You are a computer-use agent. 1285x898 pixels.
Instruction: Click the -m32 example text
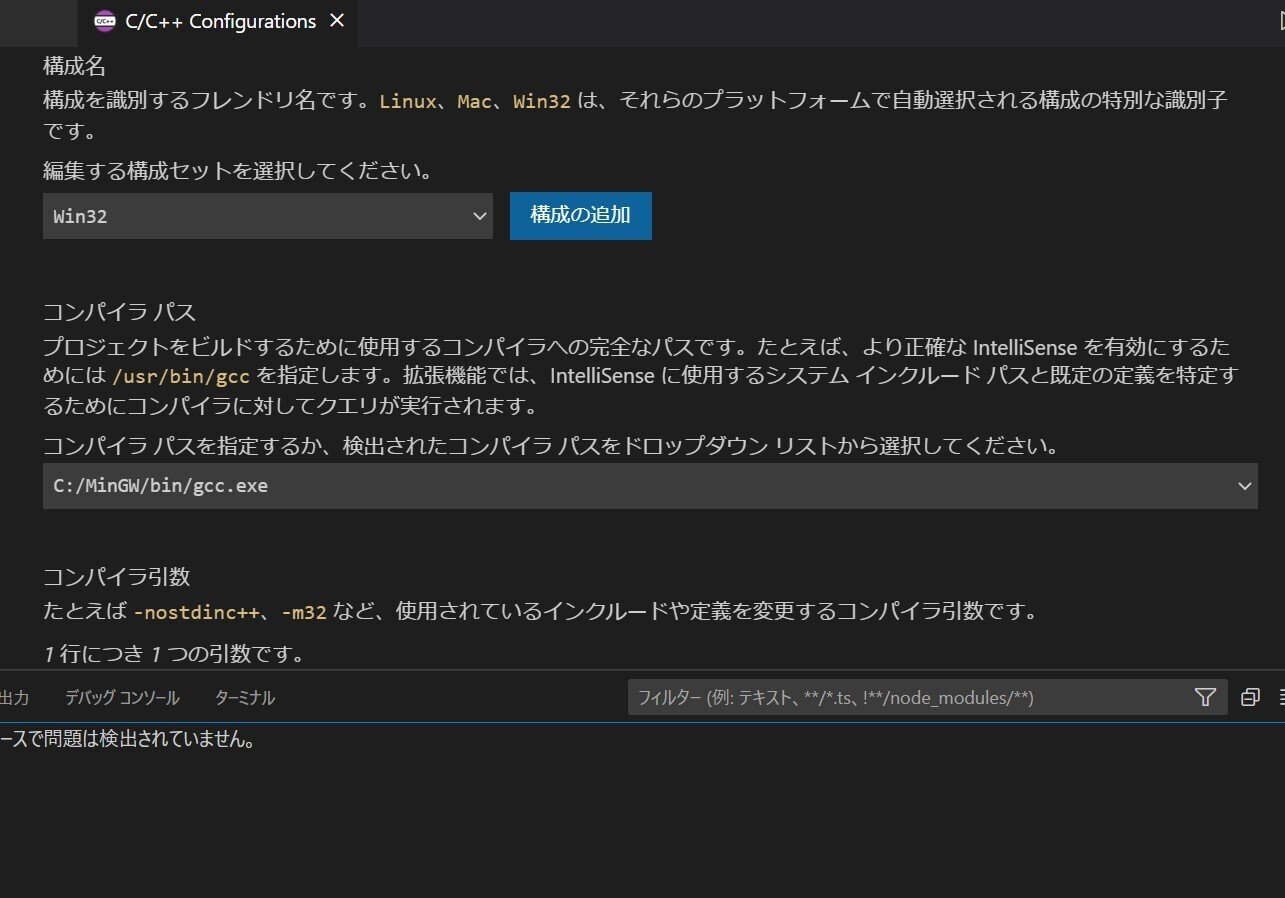(x=304, y=611)
